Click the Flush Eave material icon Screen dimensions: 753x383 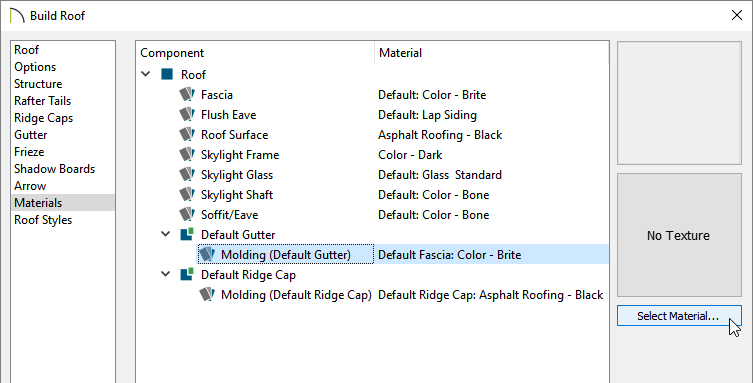tap(187, 115)
